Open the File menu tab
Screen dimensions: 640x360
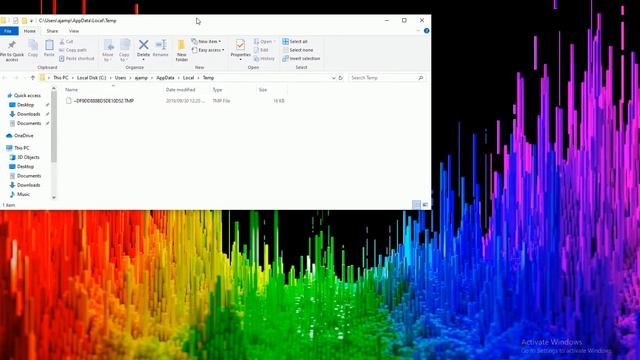point(9,31)
